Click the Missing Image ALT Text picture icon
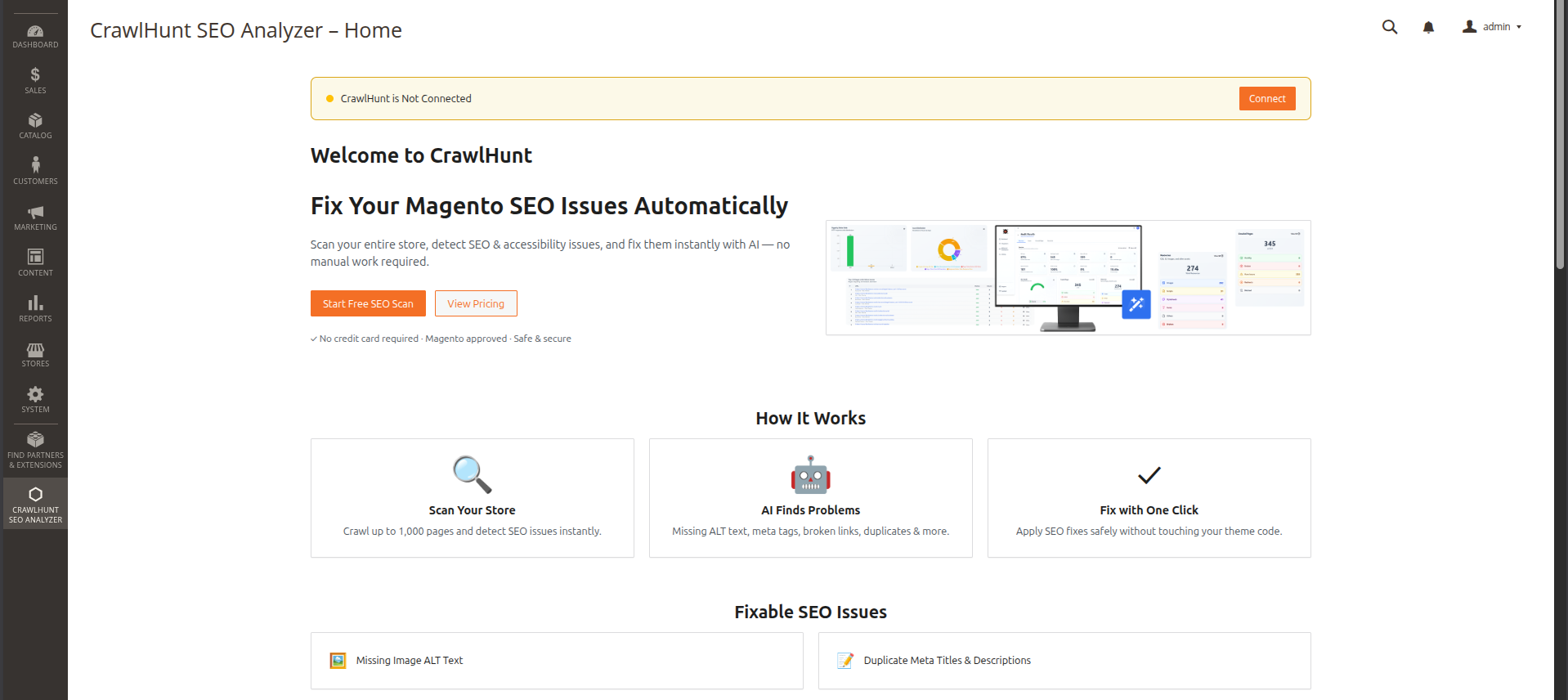 click(338, 661)
